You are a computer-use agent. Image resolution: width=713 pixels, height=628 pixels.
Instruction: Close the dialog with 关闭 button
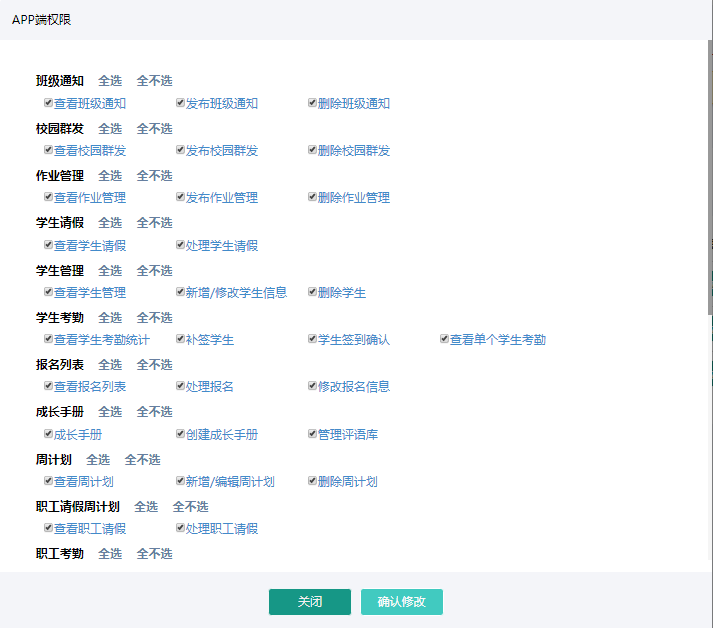click(310, 602)
